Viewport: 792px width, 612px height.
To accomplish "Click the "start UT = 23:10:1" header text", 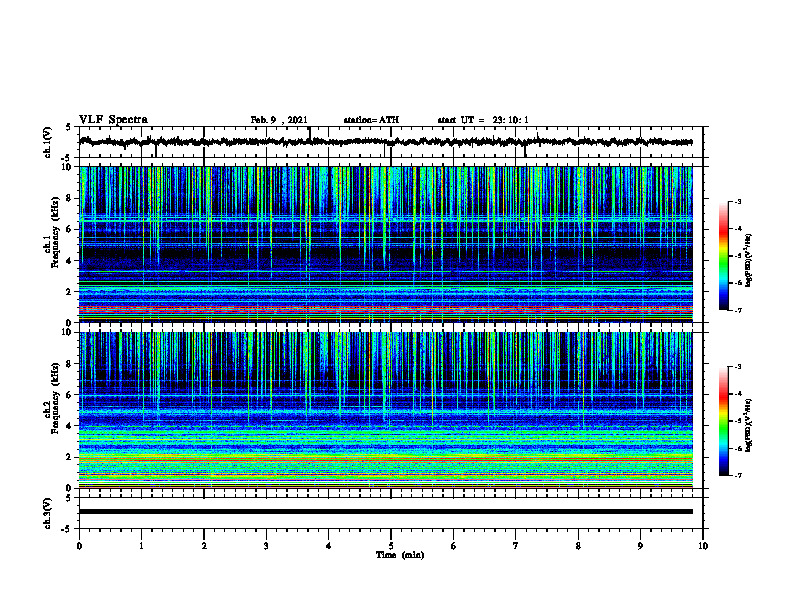I will (483, 120).
